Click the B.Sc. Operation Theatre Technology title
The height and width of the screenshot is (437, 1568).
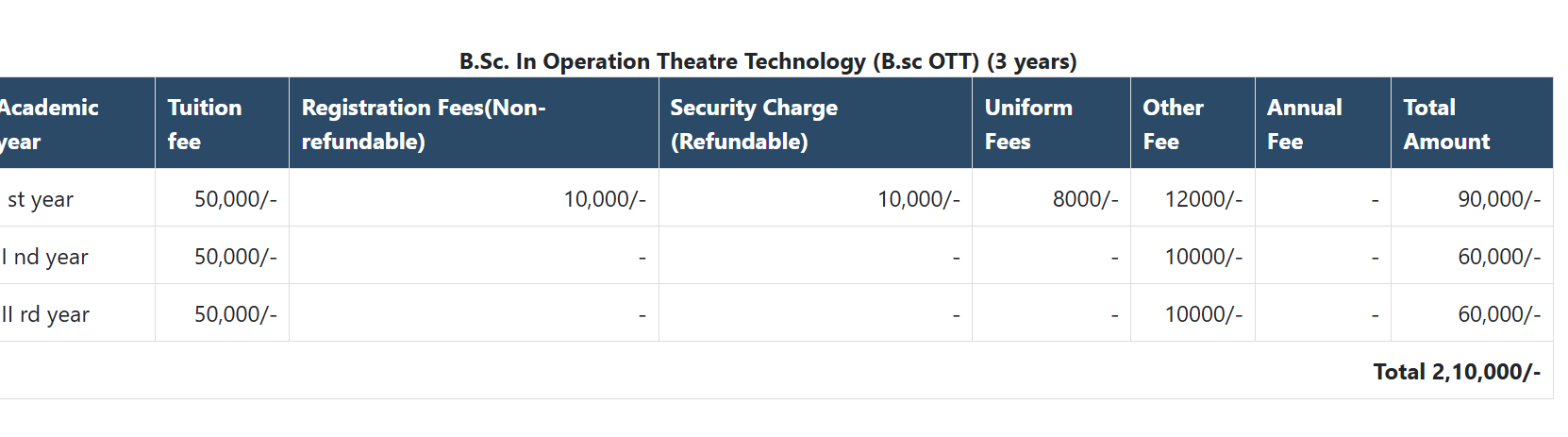(767, 61)
